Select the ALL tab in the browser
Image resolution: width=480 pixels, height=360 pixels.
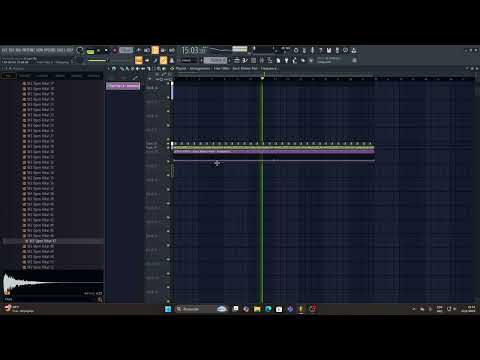coord(8,76)
